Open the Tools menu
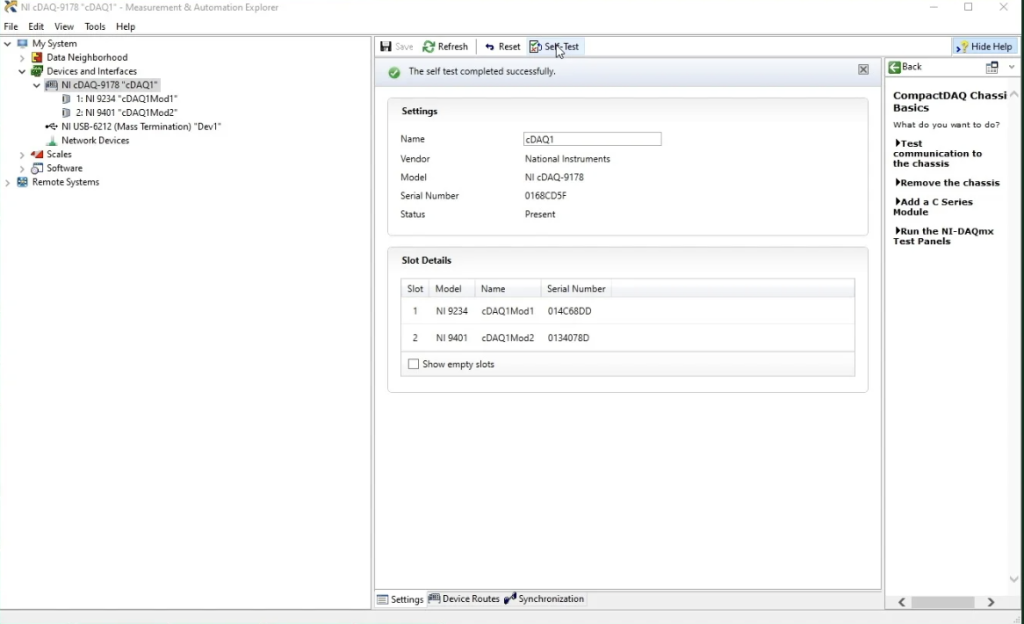 [x=95, y=27]
